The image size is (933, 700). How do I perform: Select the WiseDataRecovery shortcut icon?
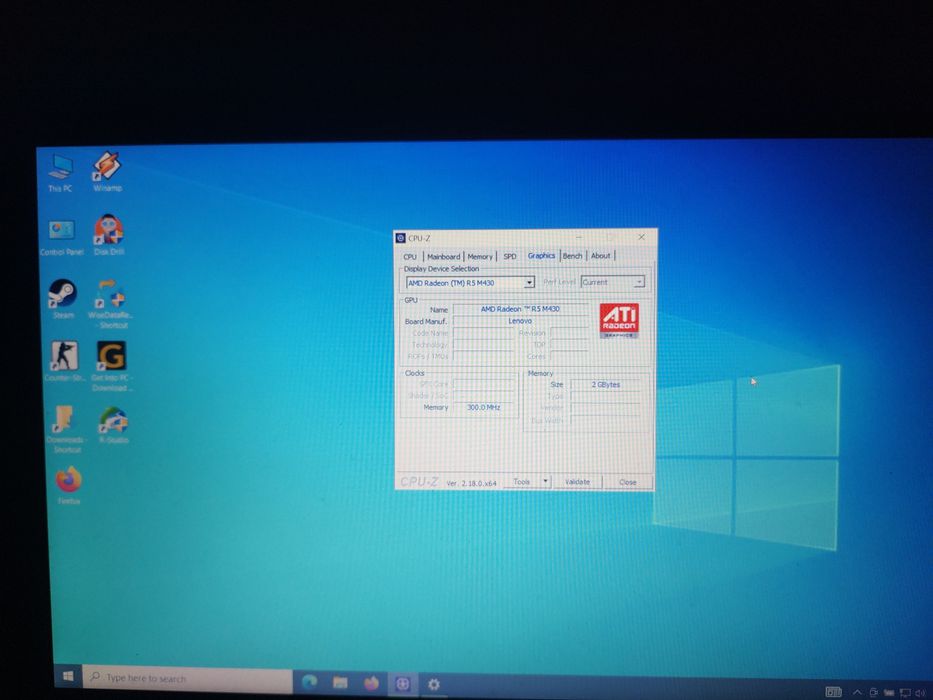click(x=111, y=304)
